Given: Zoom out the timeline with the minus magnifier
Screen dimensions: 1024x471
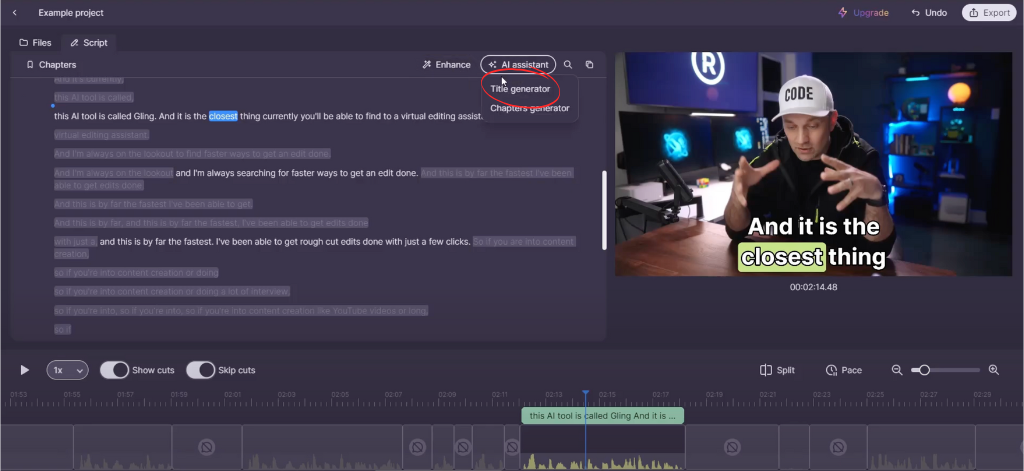Looking at the screenshot, I should (897, 370).
